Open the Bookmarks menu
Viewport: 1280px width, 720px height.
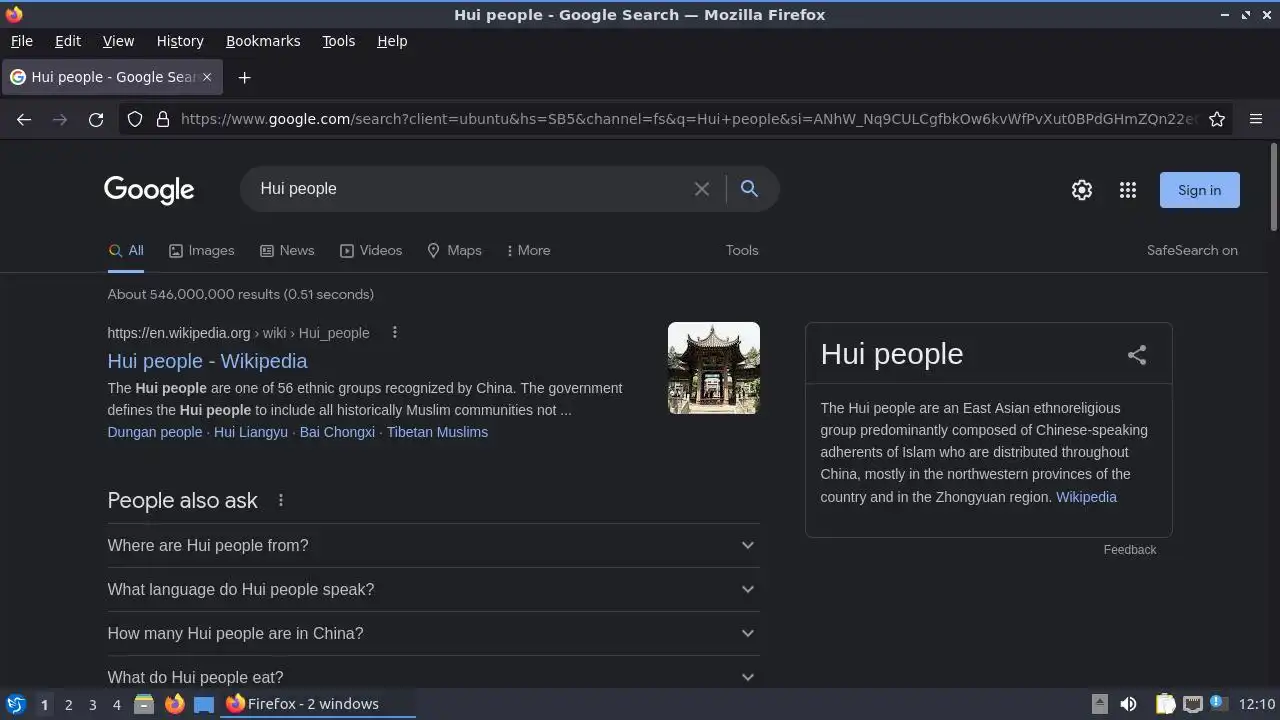click(x=263, y=41)
